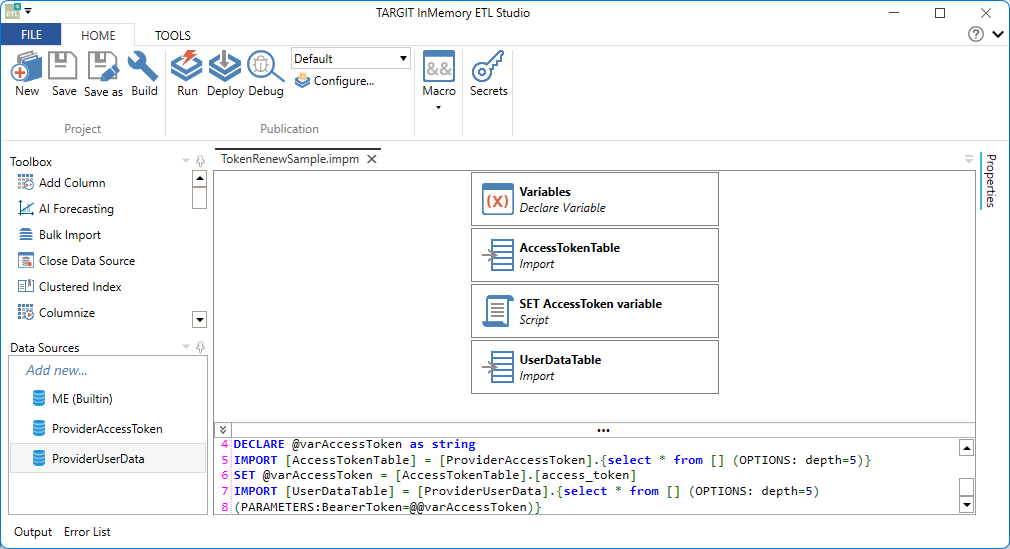The height and width of the screenshot is (549, 1010).
Task: Click the Build wrench icon
Action: (143, 66)
